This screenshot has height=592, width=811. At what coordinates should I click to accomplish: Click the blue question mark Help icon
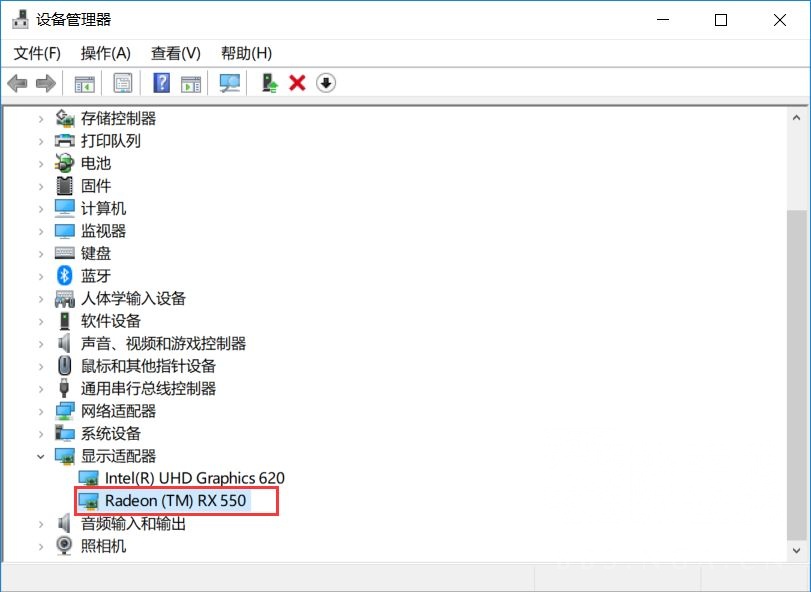pyautogui.click(x=162, y=83)
